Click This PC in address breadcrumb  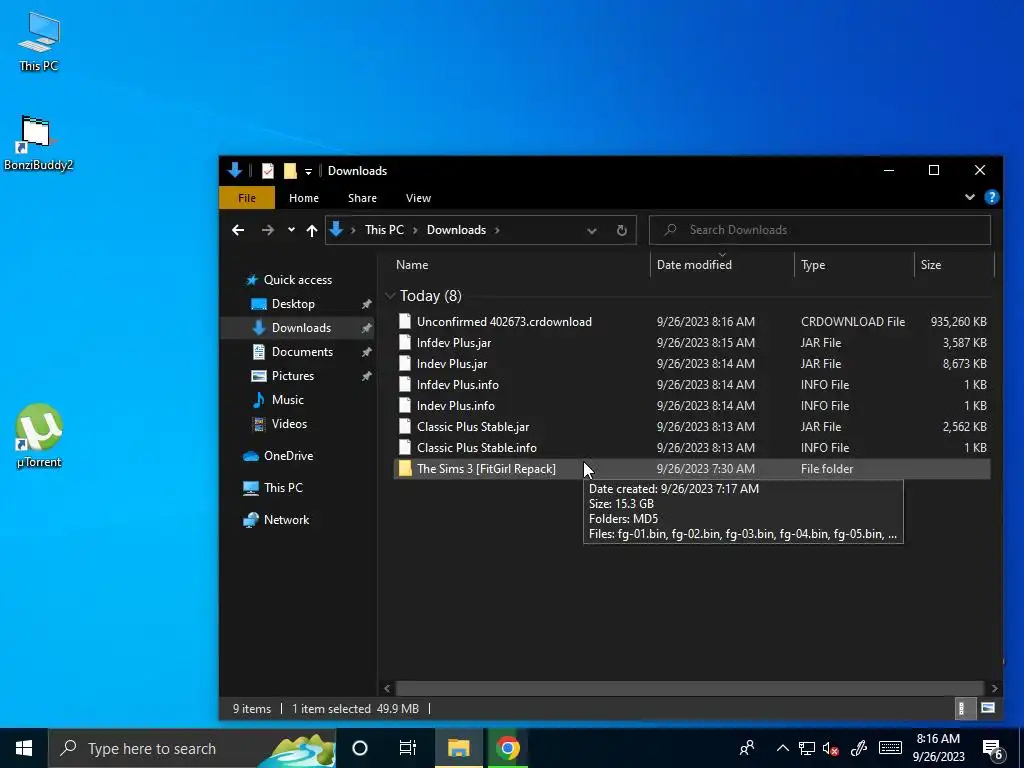[x=384, y=230]
